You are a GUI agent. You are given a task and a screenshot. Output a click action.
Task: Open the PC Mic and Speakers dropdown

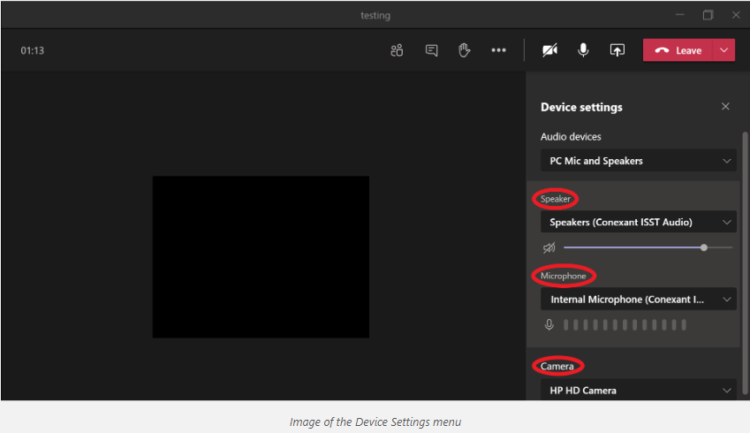tap(638, 161)
